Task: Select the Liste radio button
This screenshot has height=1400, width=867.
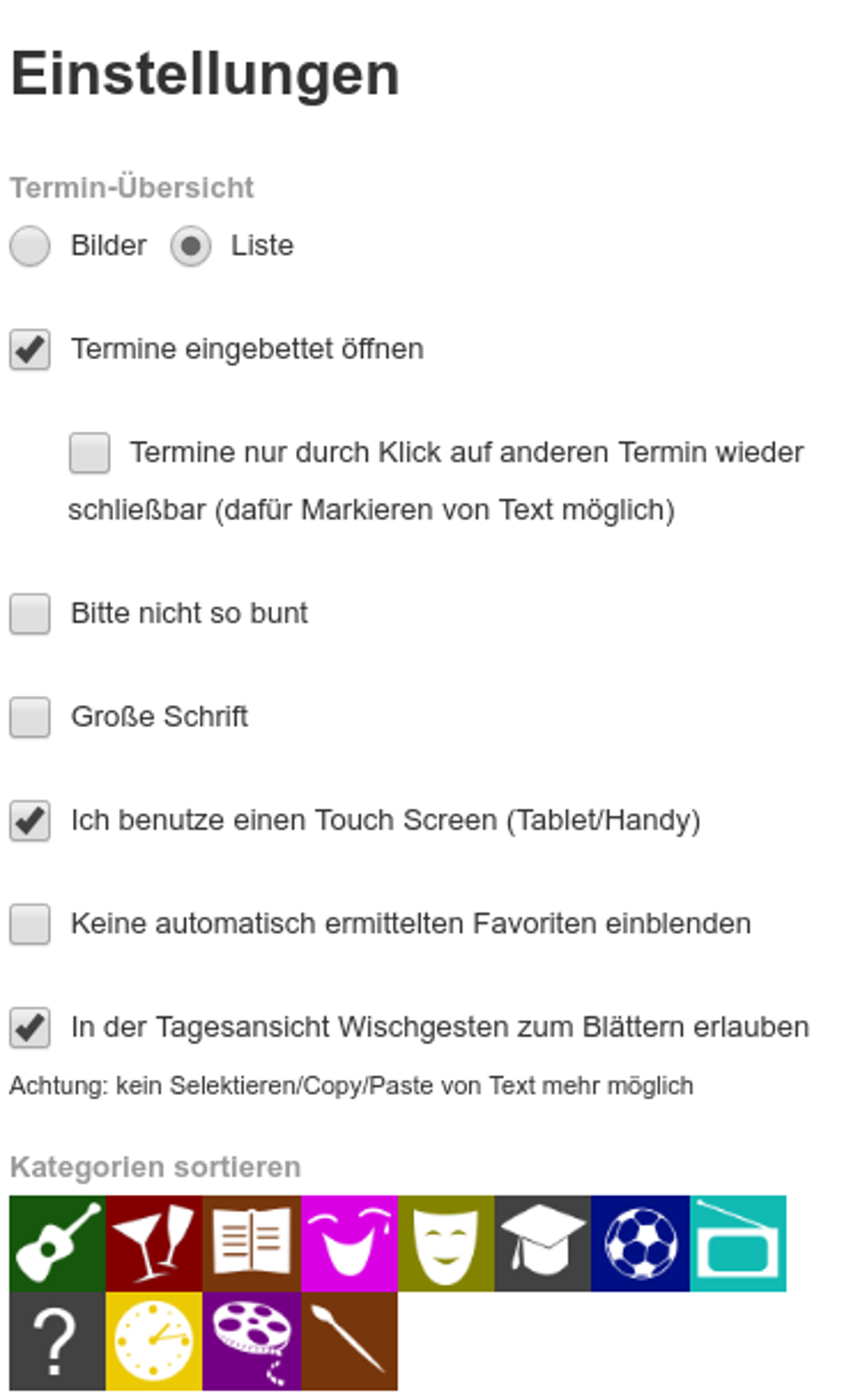Action: point(190,246)
